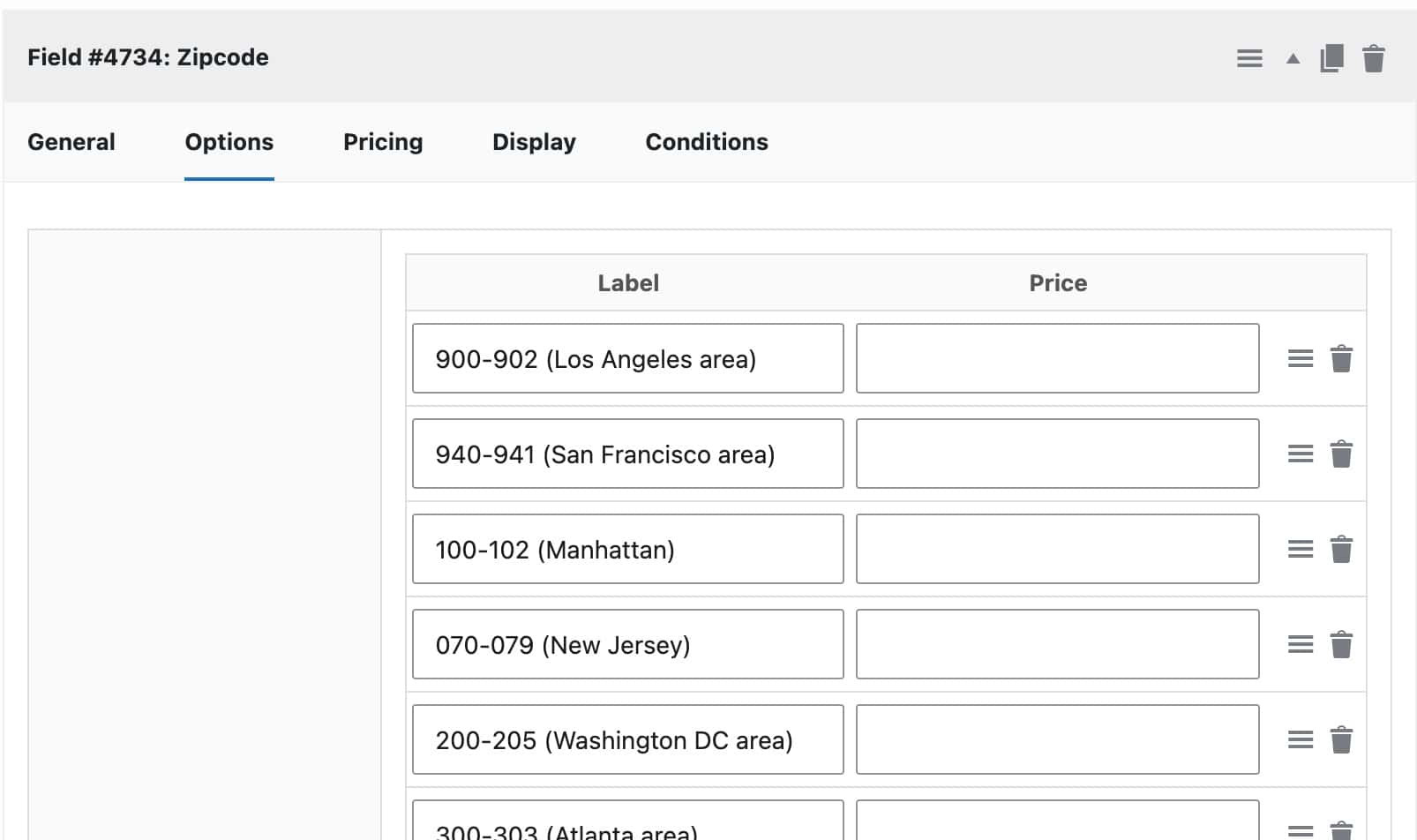The height and width of the screenshot is (840, 1417).
Task: Delete the 900-902 Los Angeles area option
Action: [1341, 358]
